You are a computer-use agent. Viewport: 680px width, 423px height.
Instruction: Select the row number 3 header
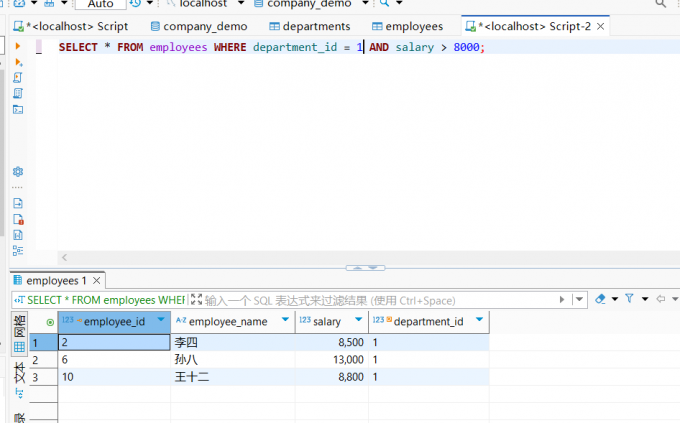(43, 377)
